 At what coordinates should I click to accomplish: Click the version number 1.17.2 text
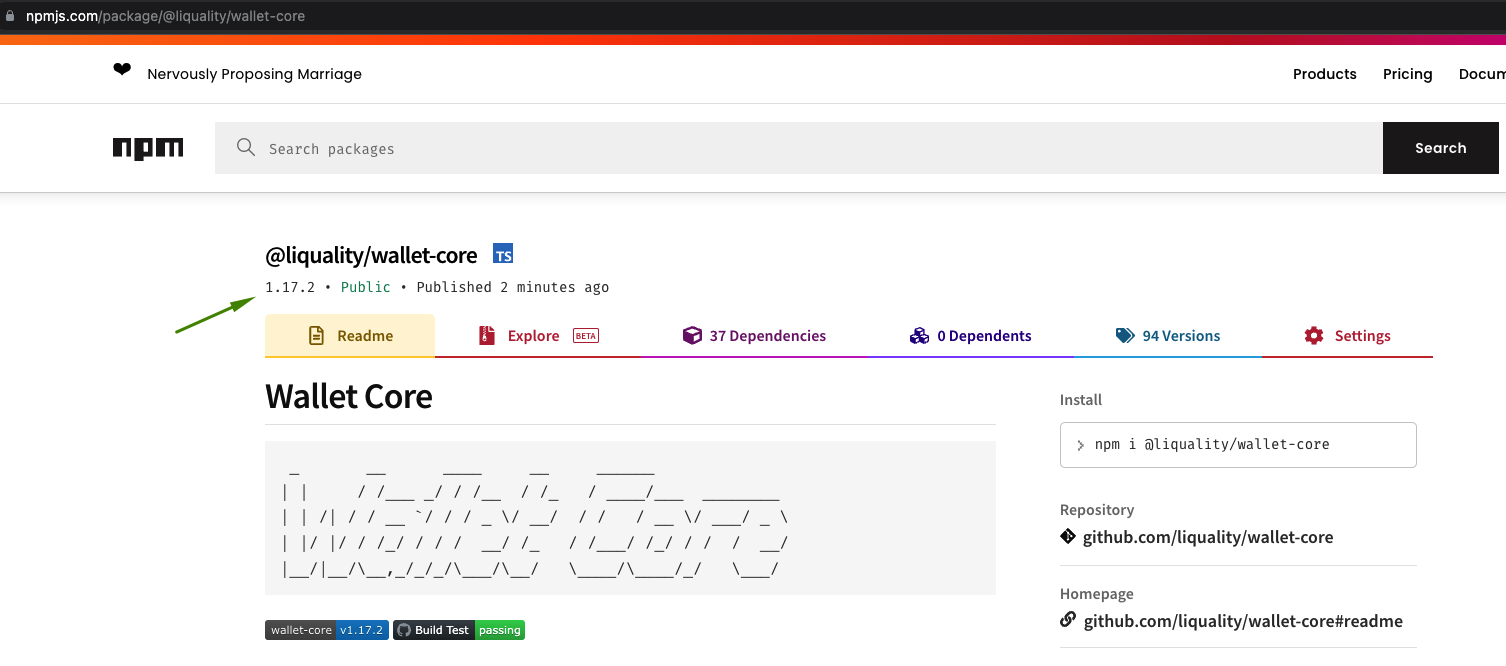click(x=290, y=287)
